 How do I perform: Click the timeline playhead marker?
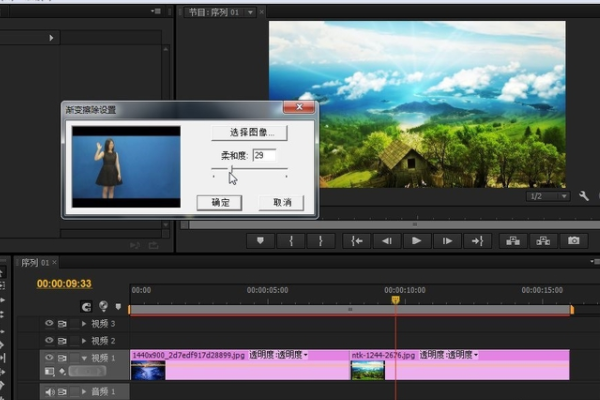pos(395,300)
